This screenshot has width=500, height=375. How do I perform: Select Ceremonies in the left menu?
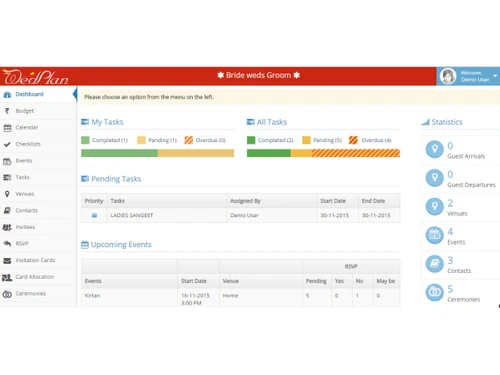tap(38, 294)
